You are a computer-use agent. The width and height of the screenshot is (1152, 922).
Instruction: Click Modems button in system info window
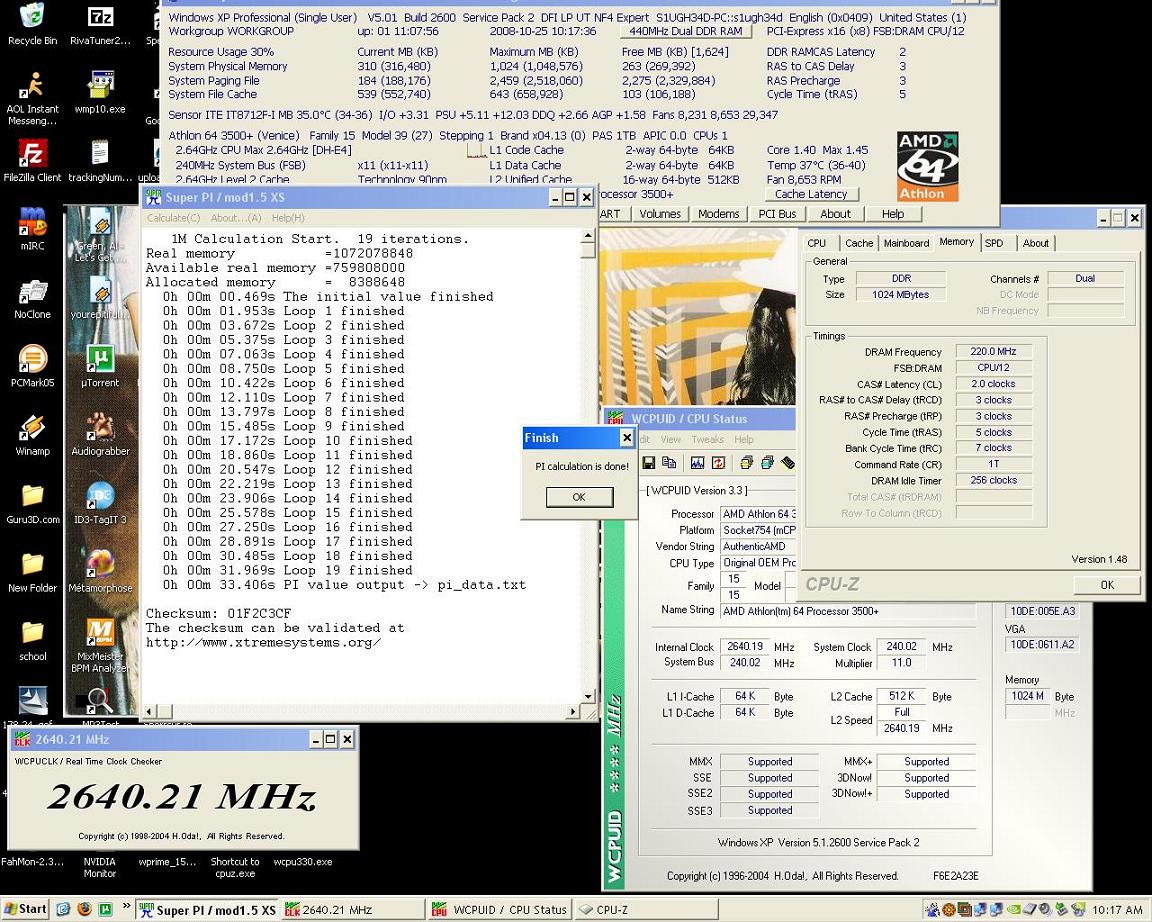[719, 214]
